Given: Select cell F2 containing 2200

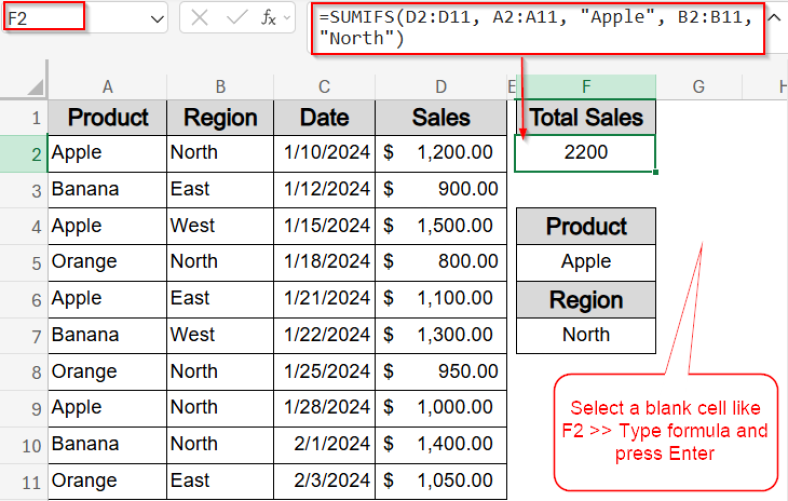Looking at the screenshot, I should pyautogui.click(x=586, y=153).
